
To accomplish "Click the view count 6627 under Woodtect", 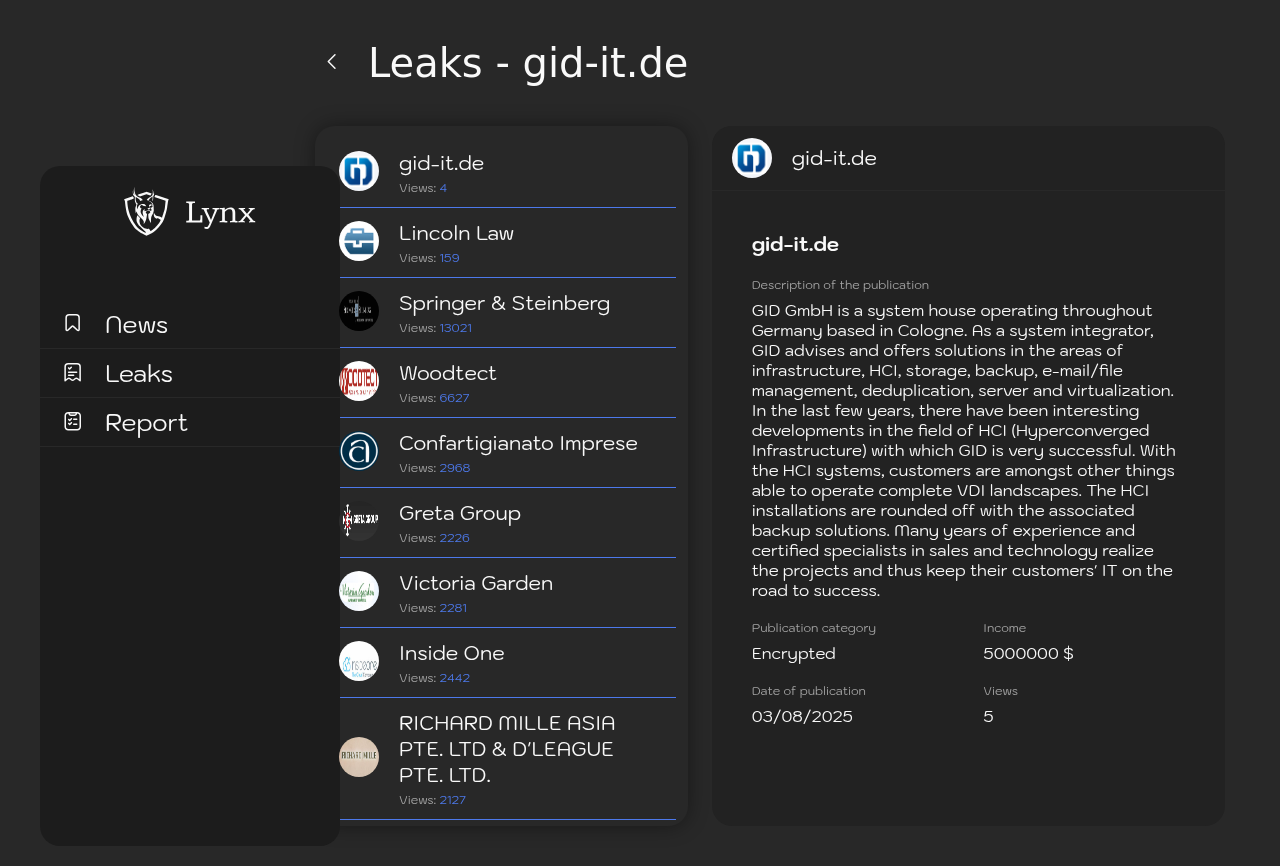I will [x=454, y=398].
